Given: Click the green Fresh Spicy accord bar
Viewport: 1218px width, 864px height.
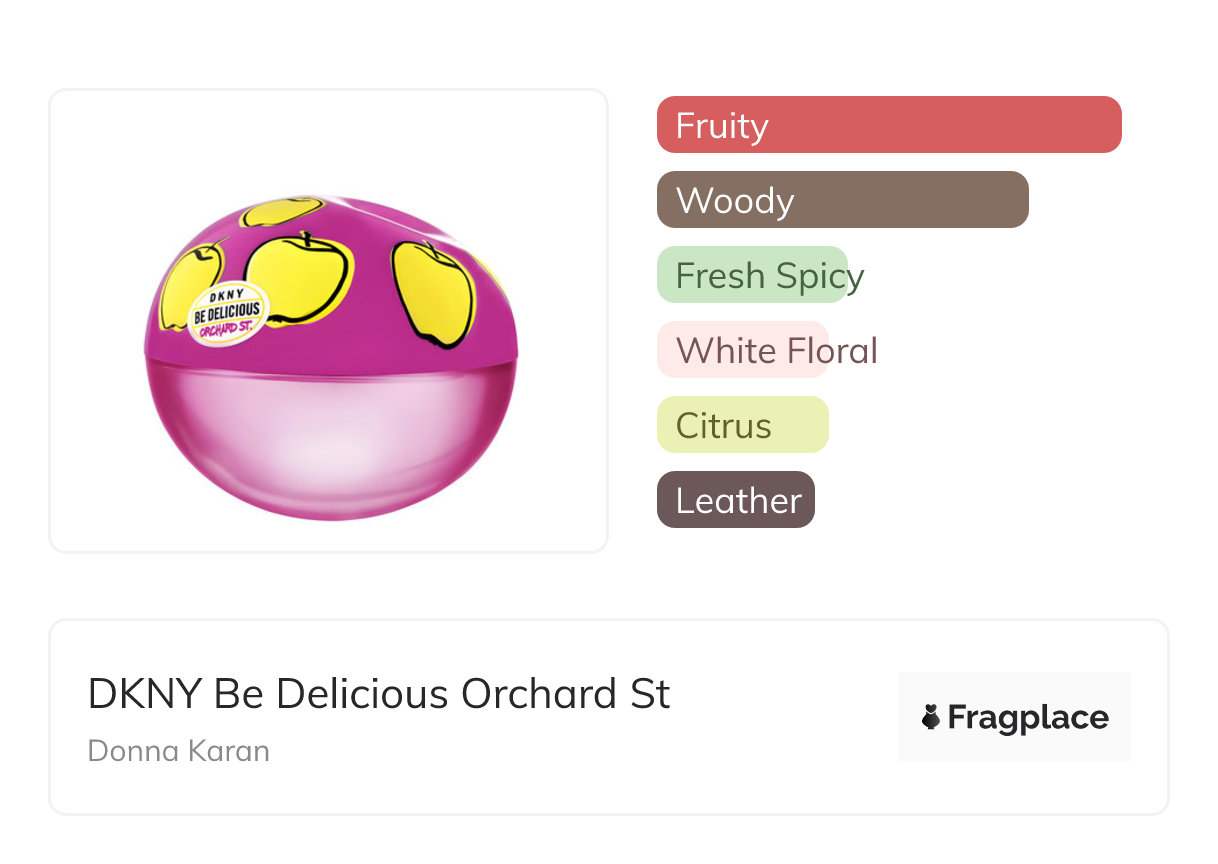Looking at the screenshot, I should click(x=752, y=275).
